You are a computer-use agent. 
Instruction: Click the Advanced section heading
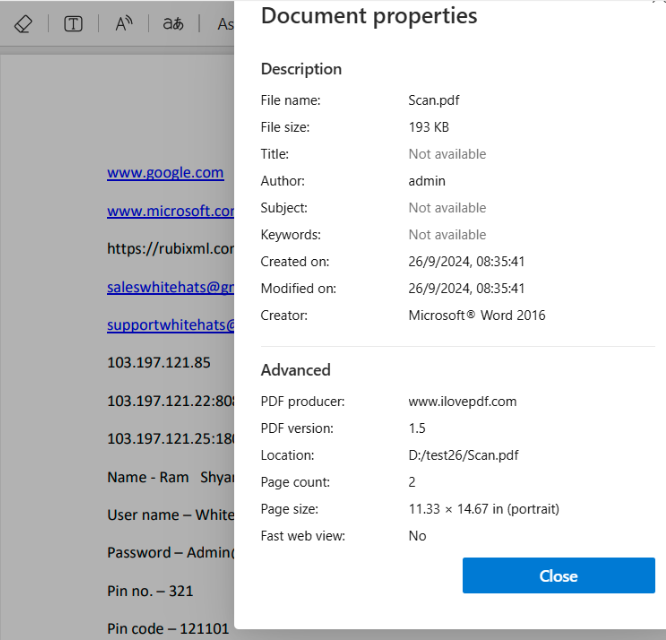point(295,370)
